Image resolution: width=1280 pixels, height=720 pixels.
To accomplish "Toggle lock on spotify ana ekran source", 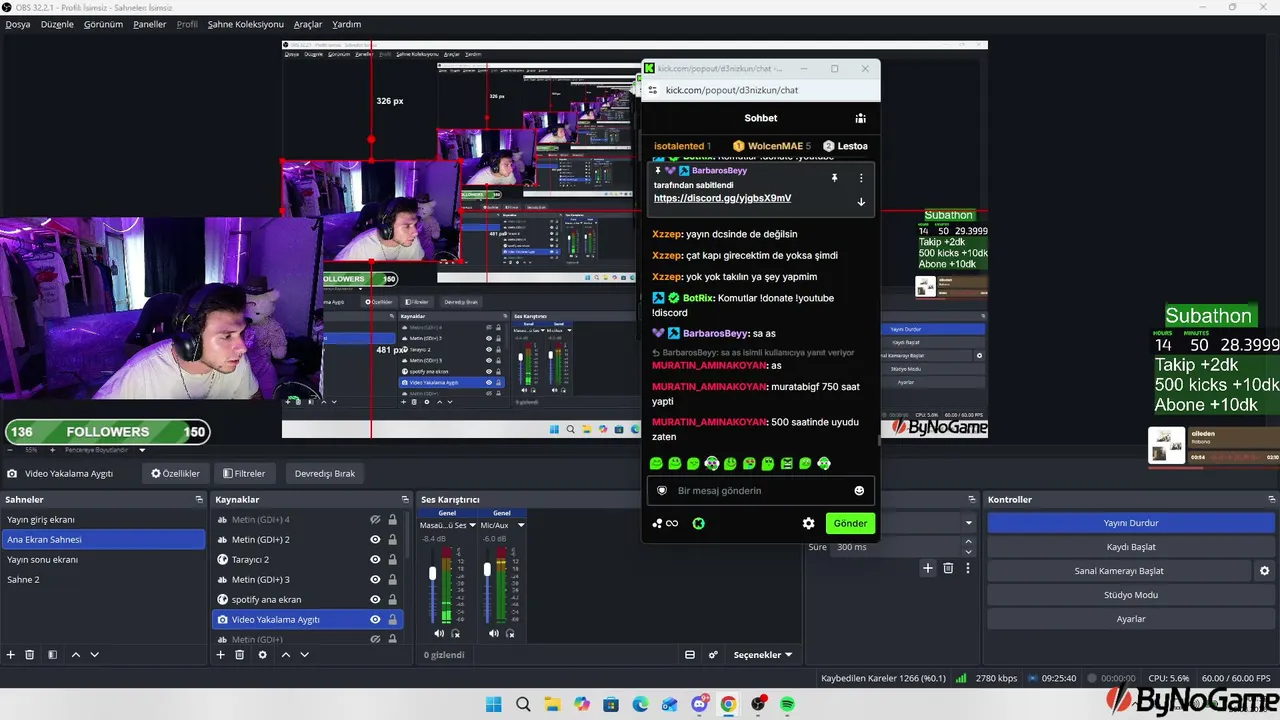I will [x=392, y=600].
